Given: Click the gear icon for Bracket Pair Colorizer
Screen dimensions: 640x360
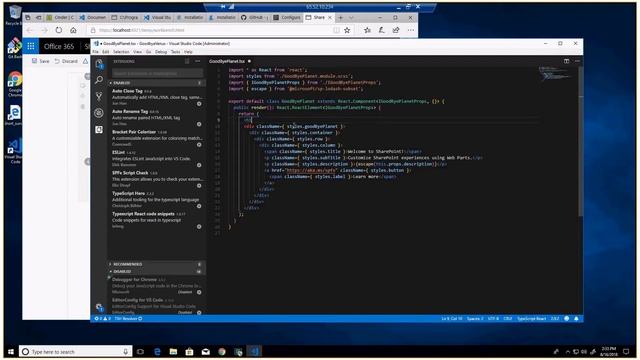Looking at the screenshot, I should [x=199, y=144].
